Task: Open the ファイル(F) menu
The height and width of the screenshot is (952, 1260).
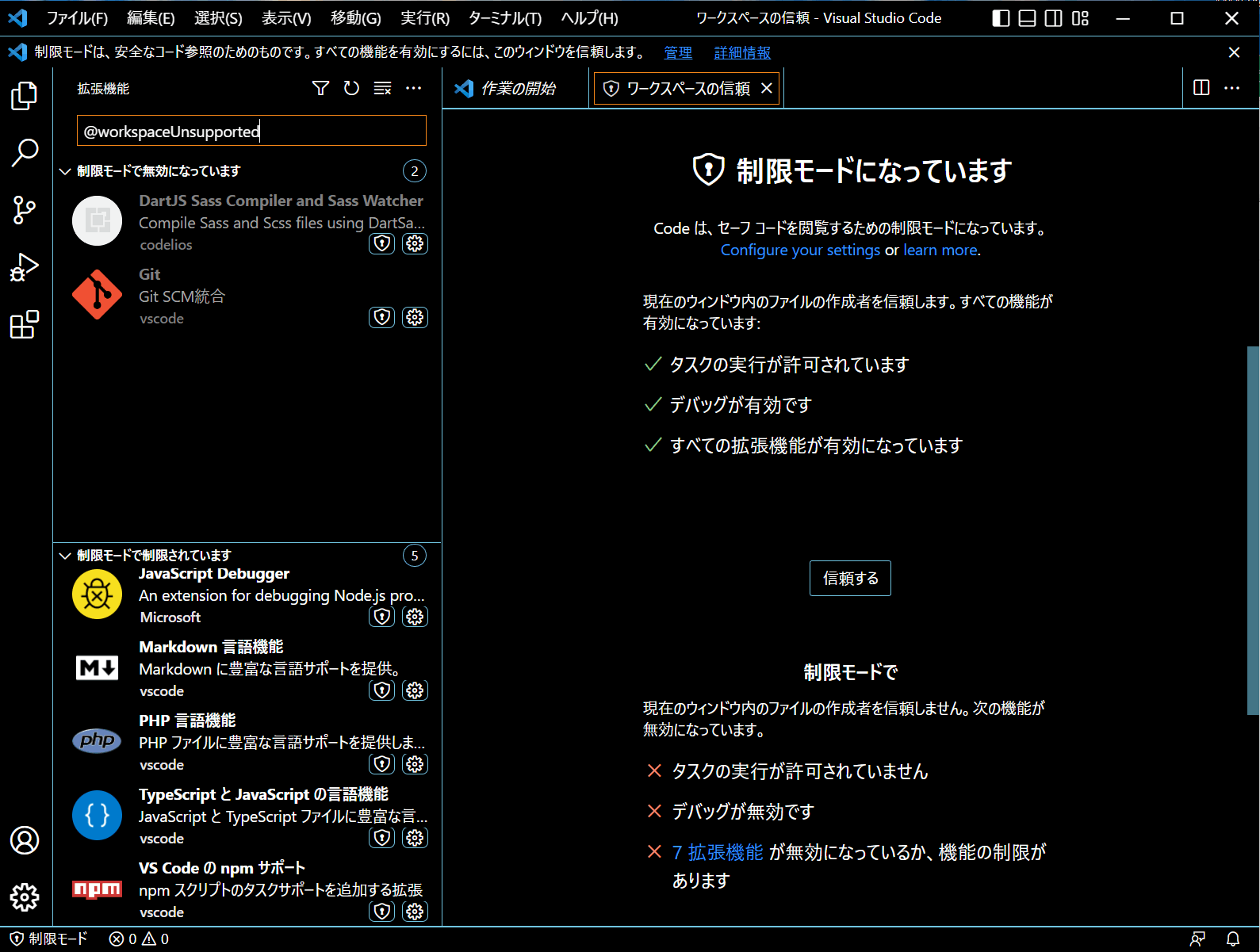Action: [x=77, y=18]
